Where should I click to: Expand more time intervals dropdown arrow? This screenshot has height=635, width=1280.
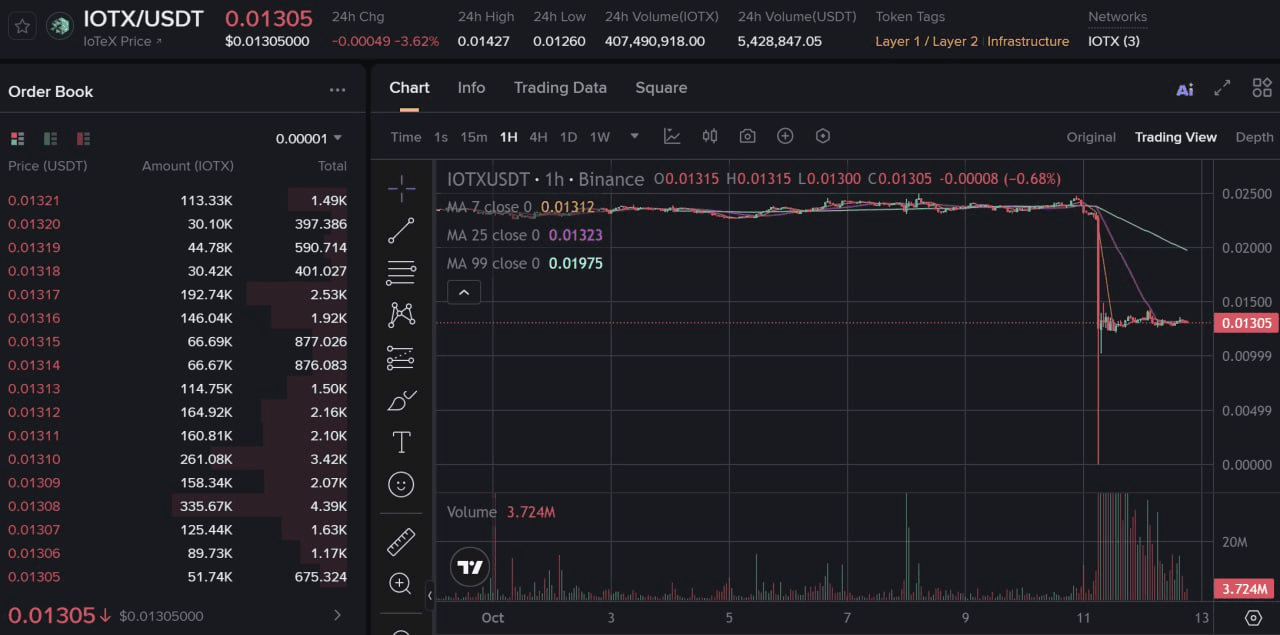click(634, 136)
